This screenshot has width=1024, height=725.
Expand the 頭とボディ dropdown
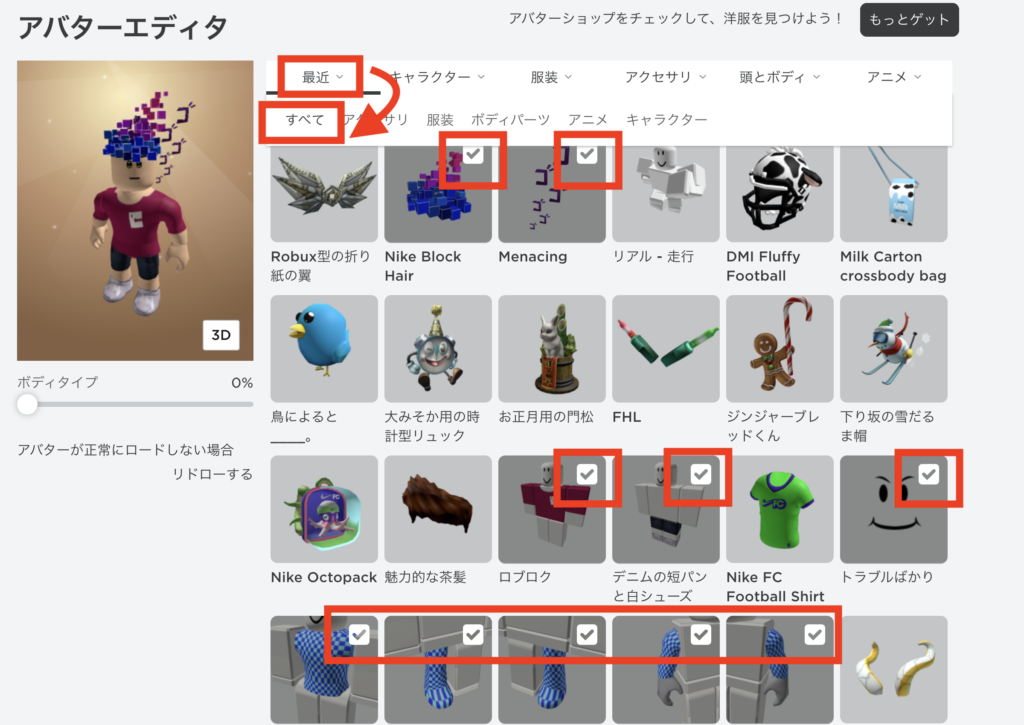[x=780, y=77]
